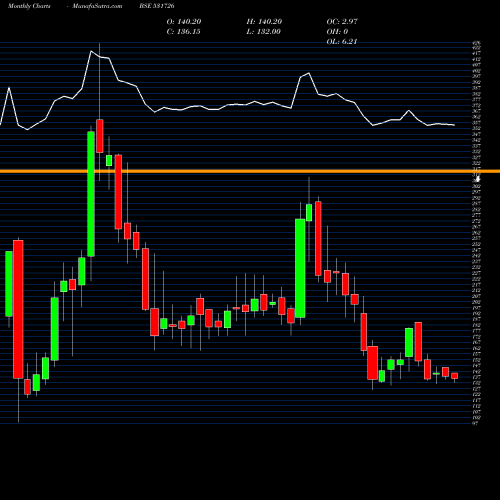Click the low value 'L: 132.00'

tap(264, 32)
